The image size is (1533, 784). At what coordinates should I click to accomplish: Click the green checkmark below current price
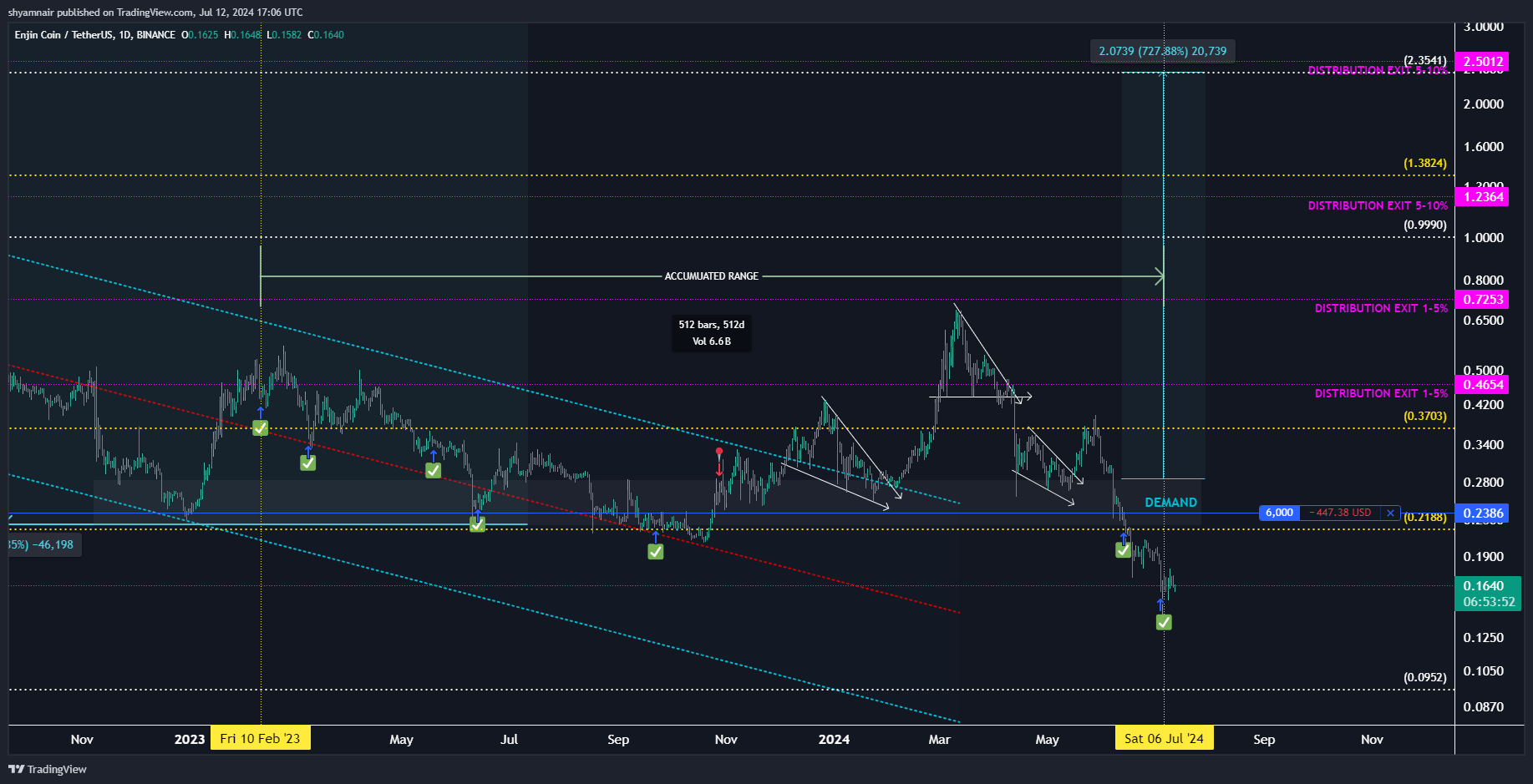point(1164,622)
